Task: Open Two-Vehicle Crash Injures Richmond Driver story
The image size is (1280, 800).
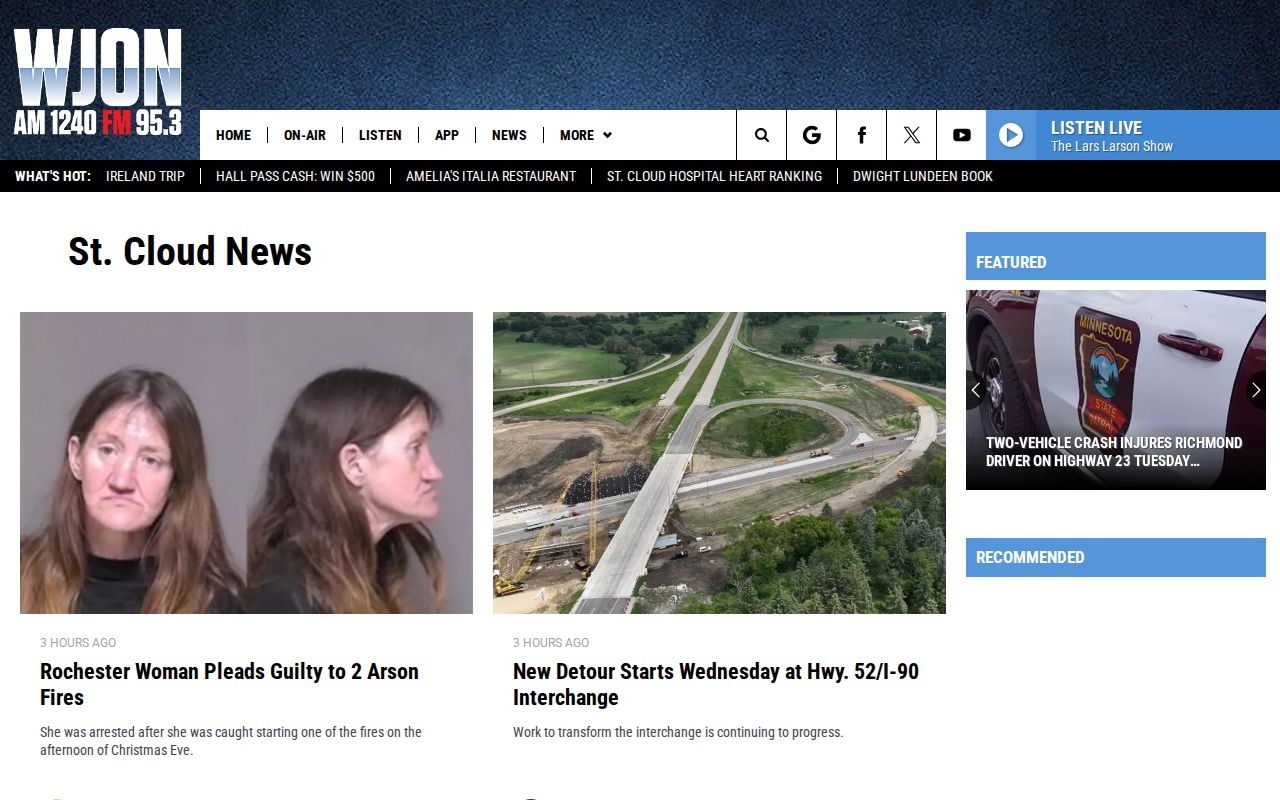Action: 1114,452
